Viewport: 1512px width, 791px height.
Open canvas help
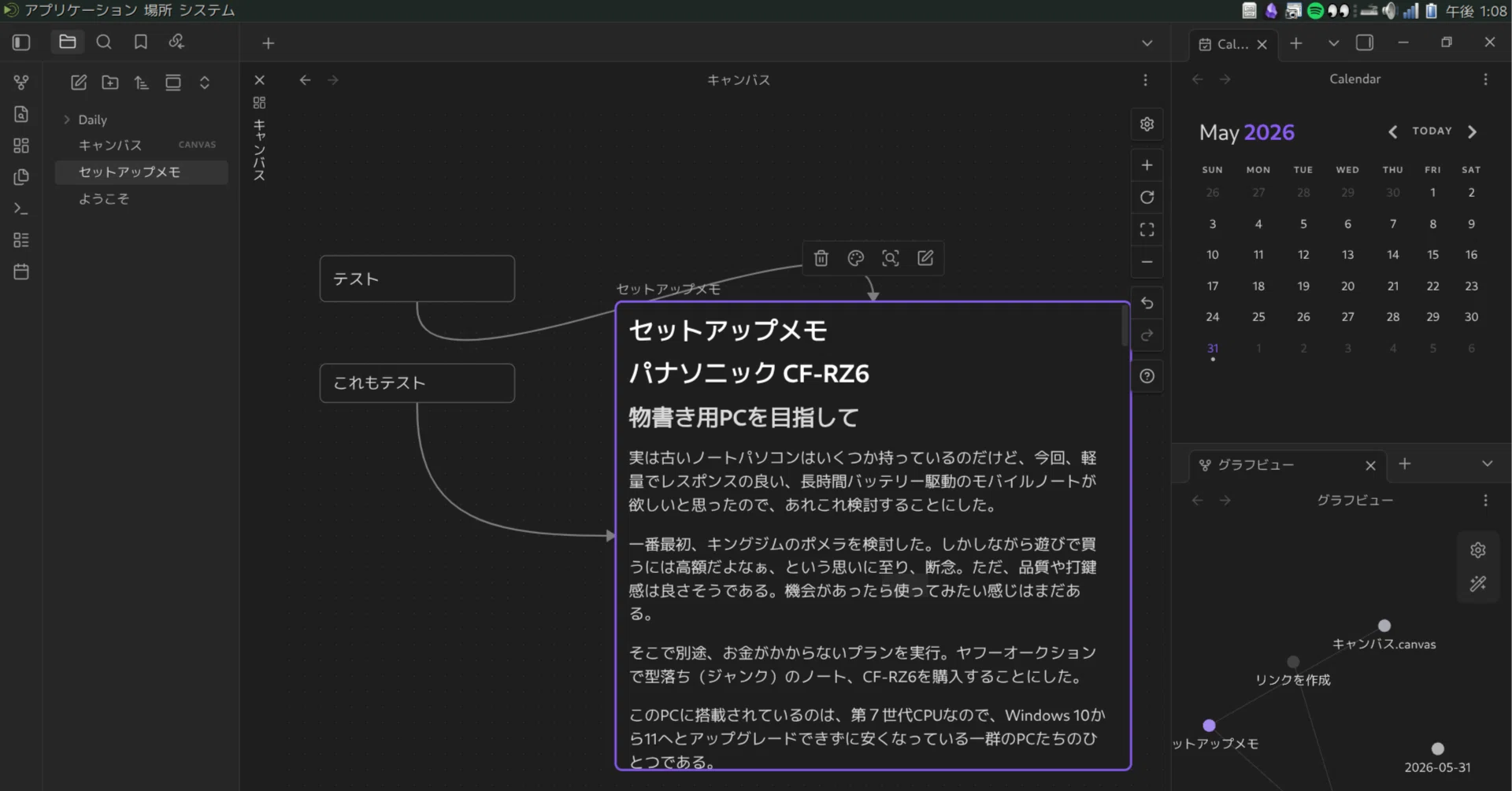point(1147,376)
